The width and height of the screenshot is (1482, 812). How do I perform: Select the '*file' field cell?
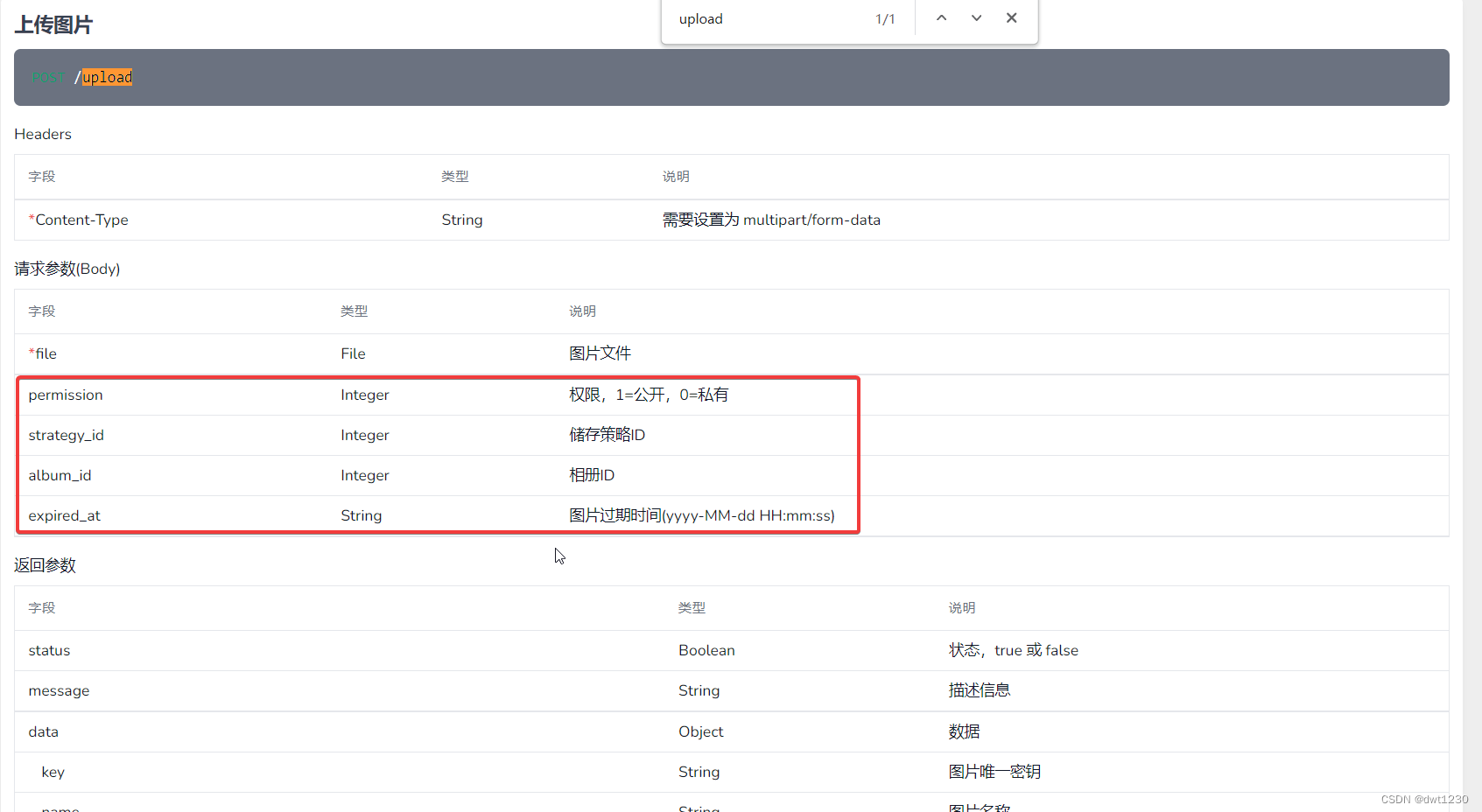(43, 353)
